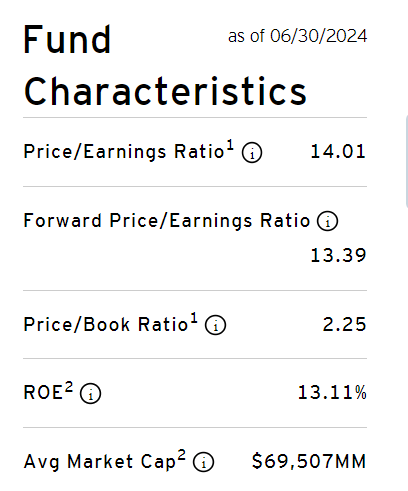Open Price/Earnings Ratio info tooltip icon
Viewport: 408px width, 491px height.
pyautogui.click(x=252, y=153)
